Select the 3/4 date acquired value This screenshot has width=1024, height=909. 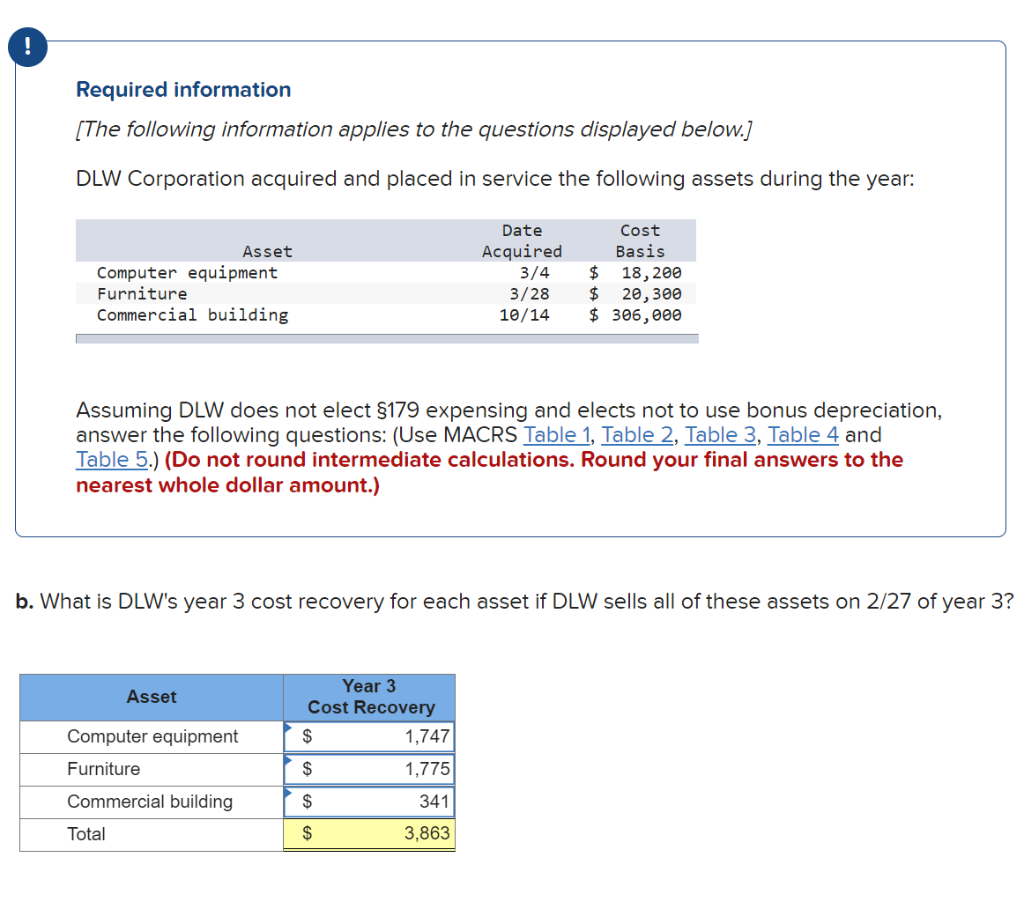click(x=534, y=273)
